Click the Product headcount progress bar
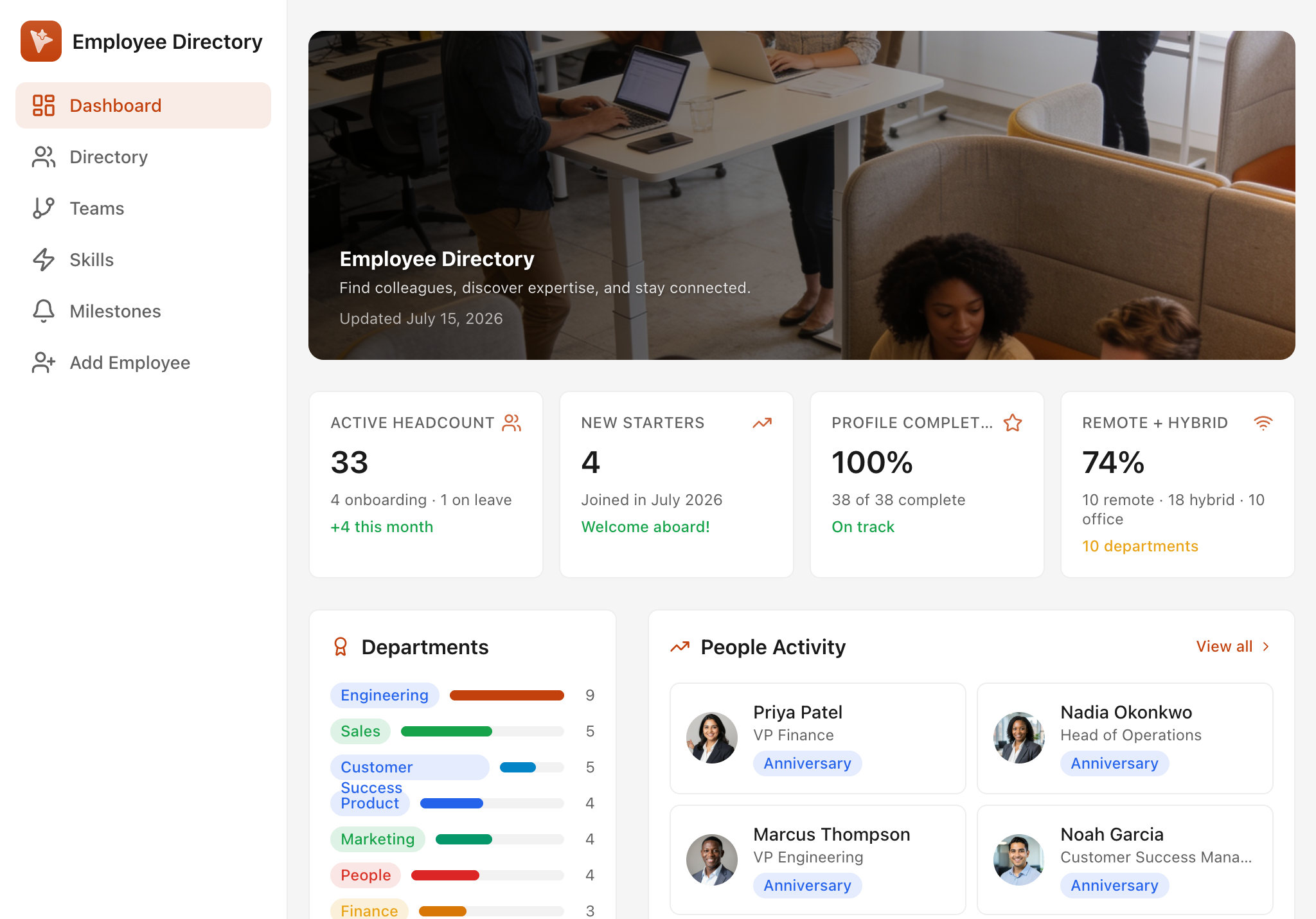1316x919 pixels. pos(492,803)
